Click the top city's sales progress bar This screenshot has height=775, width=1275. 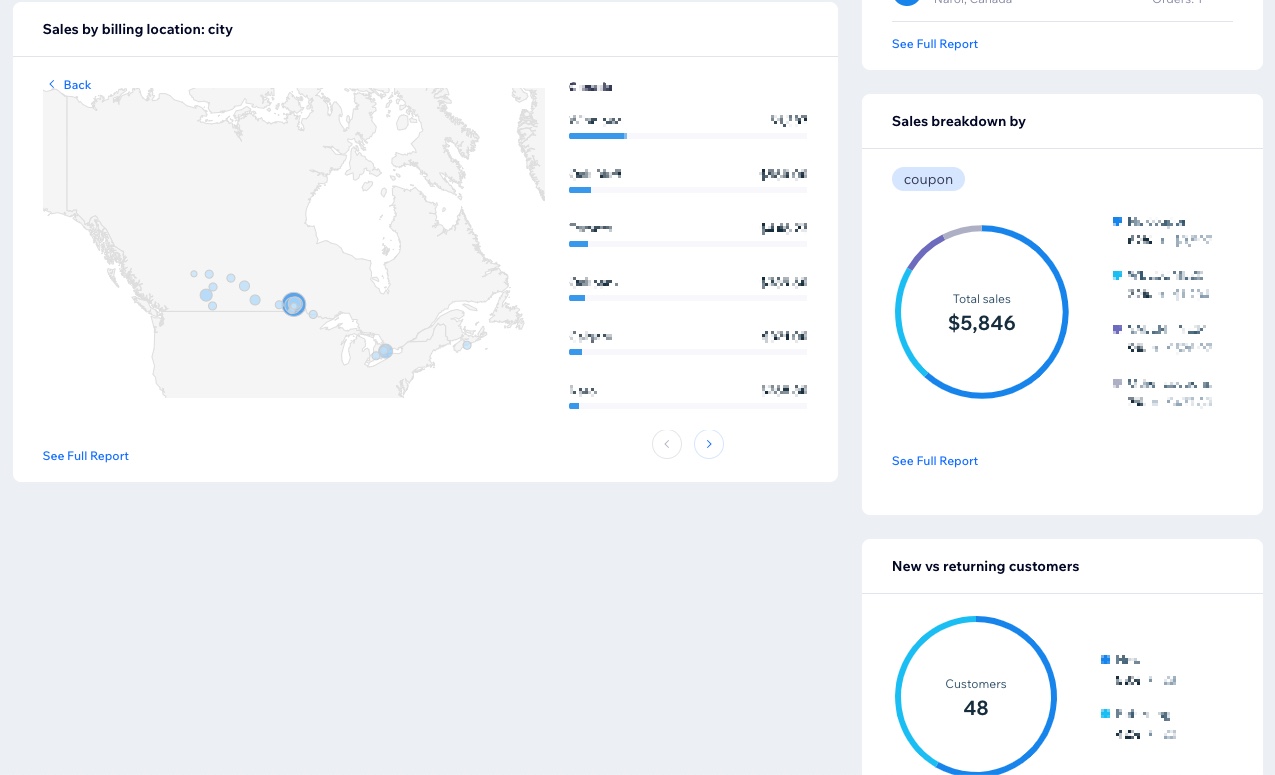click(x=597, y=136)
